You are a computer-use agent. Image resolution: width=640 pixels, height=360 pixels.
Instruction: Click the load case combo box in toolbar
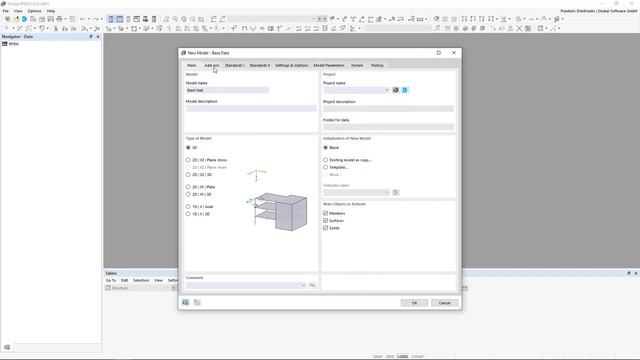pyautogui.click(x=271, y=19)
